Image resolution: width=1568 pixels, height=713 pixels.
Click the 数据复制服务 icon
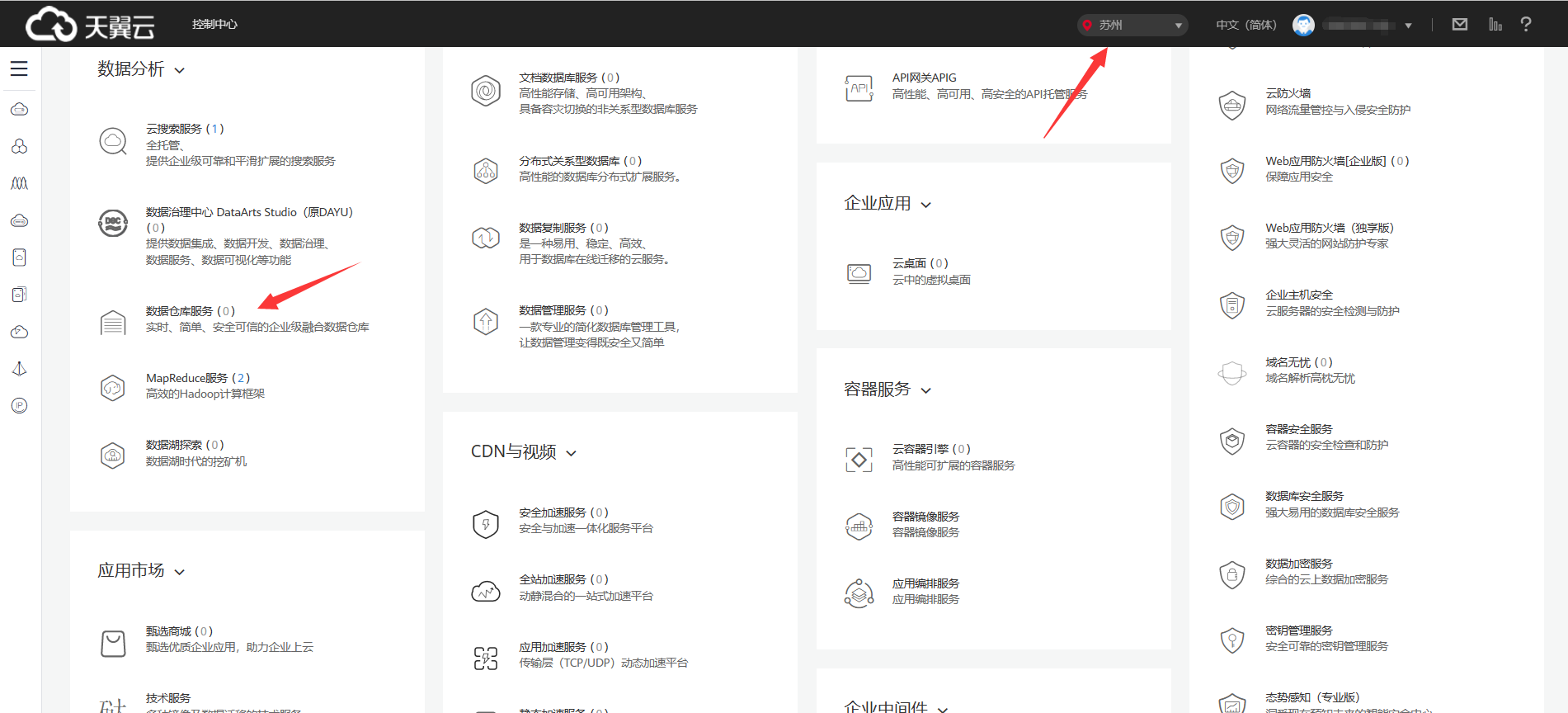[486, 238]
